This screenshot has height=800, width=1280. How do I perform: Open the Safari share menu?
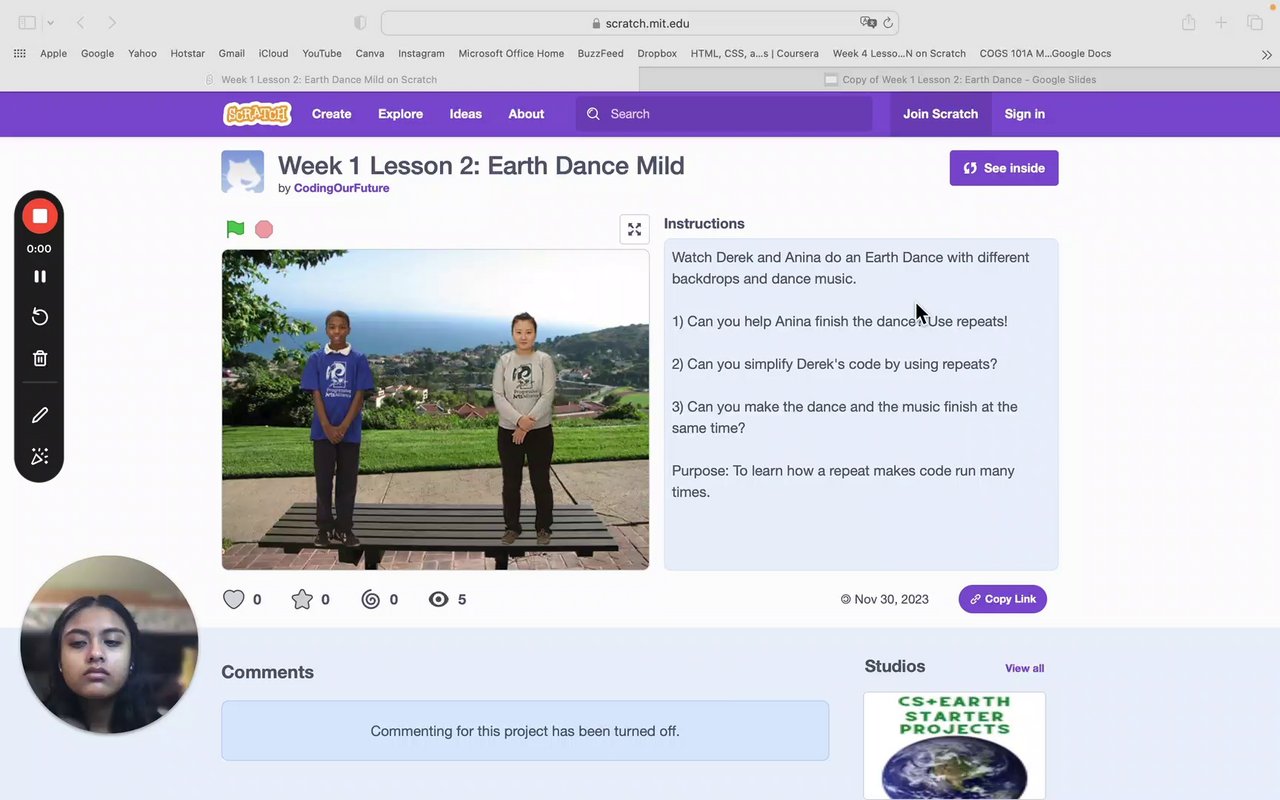coord(1188,22)
